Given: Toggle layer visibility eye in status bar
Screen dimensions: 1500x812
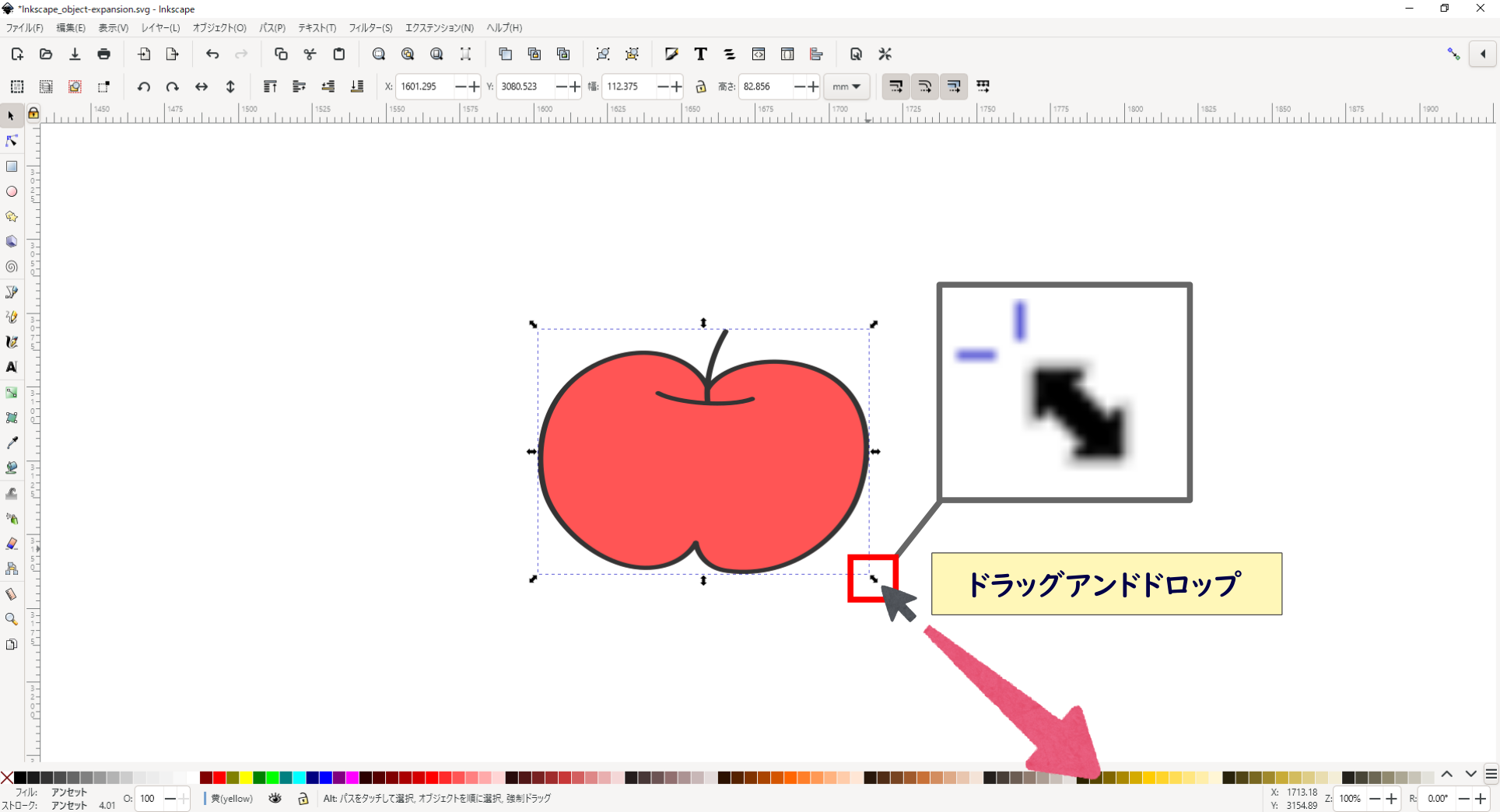Looking at the screenshot, I should pyautogui.click(x=275, y=799).
